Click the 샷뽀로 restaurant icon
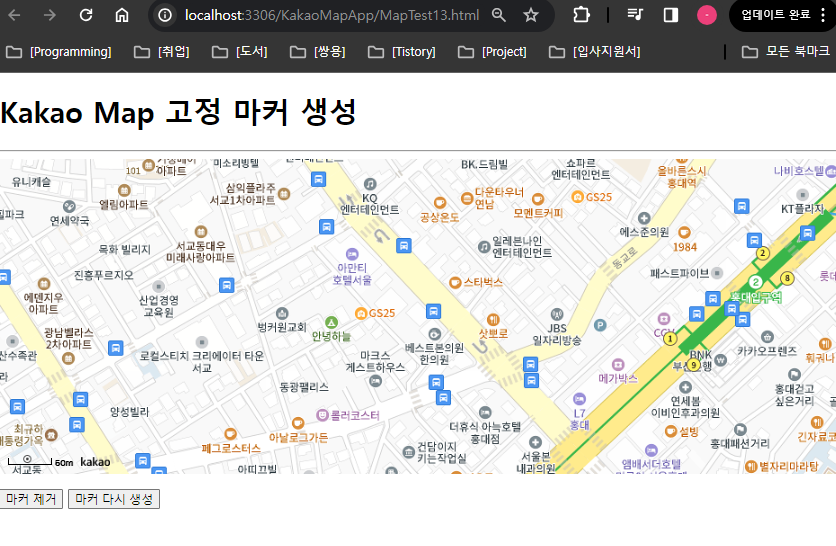Image resolution: width=836 pixels, height=546 pixels. pyautogui.click(x=493, y=319)
